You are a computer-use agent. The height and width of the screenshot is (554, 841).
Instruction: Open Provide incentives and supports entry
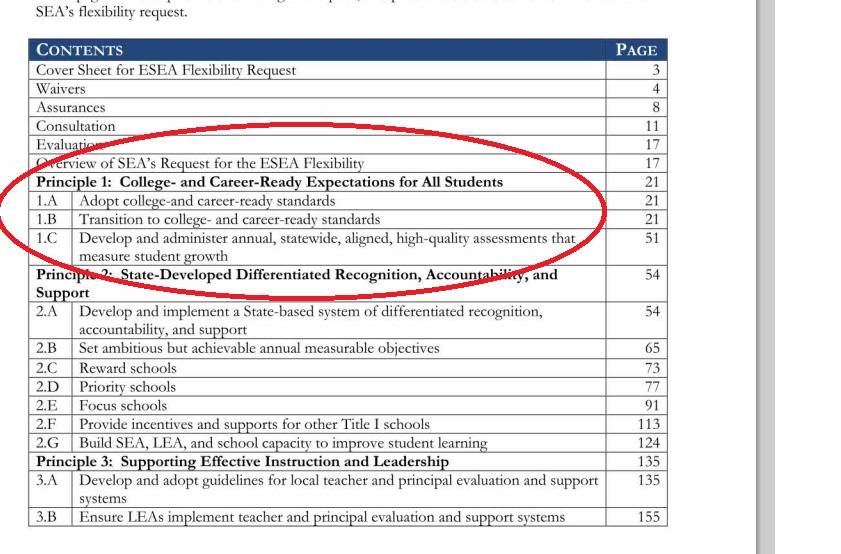[254, 424]
